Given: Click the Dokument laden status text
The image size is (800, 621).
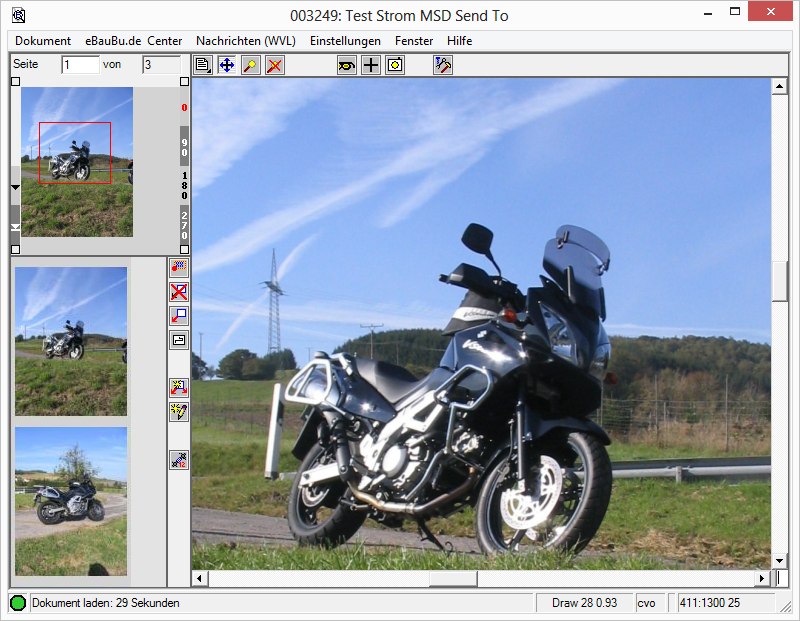Looking at the screenshot, I should [106, 603].
